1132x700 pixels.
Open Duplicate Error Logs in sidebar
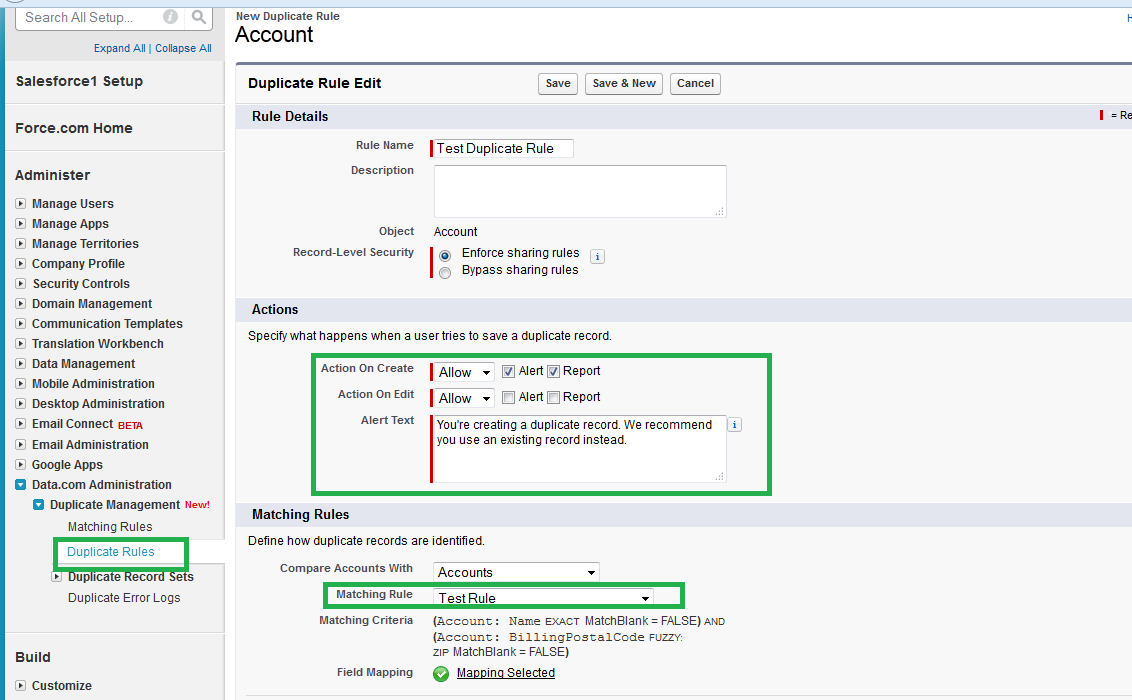click(124, 598)
